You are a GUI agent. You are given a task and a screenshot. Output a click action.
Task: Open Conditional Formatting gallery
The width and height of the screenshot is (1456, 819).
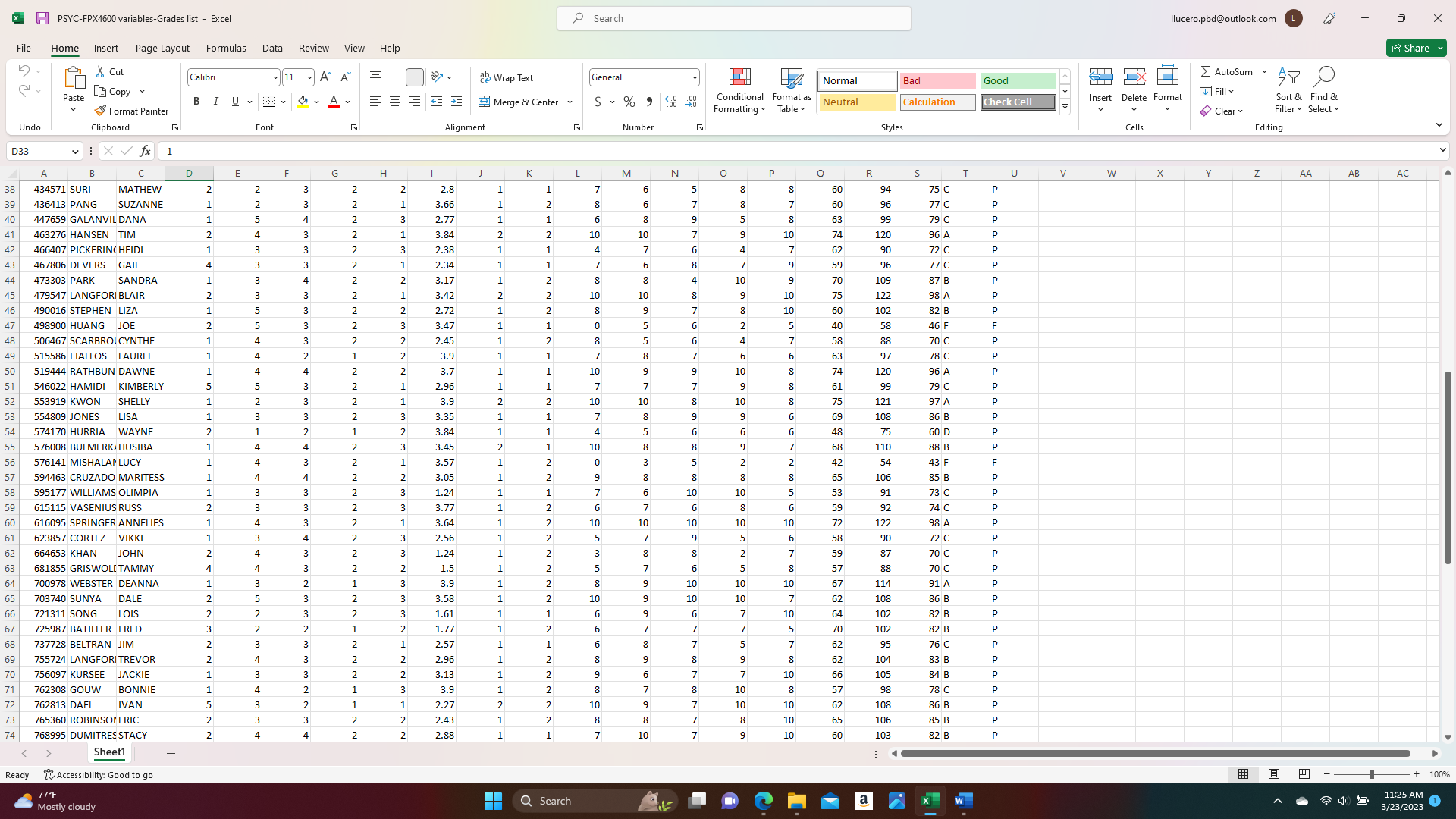[x=739, y=91]
